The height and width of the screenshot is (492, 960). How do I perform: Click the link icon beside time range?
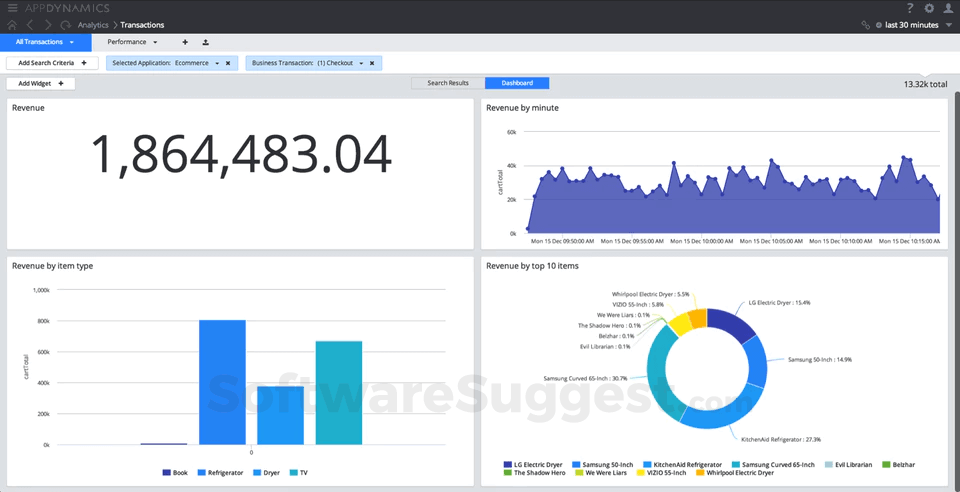(865, 25)
